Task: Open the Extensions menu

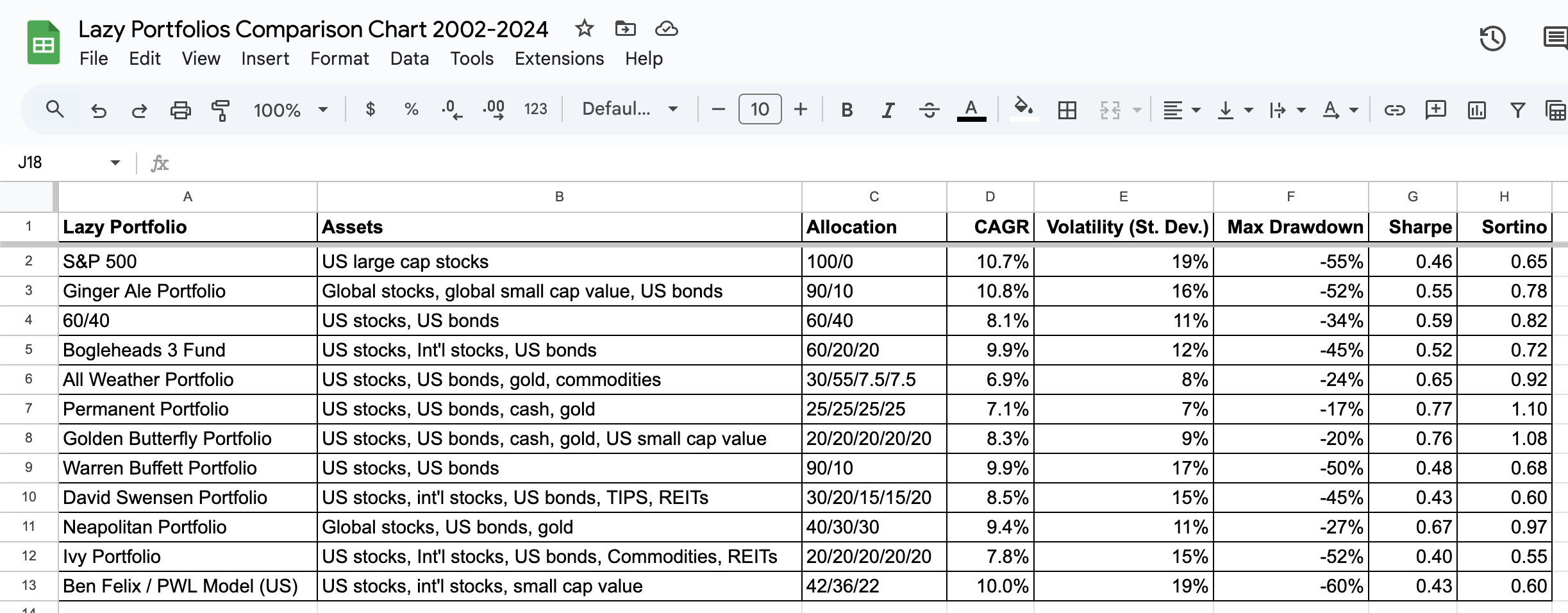Action: tap(559, 58)
